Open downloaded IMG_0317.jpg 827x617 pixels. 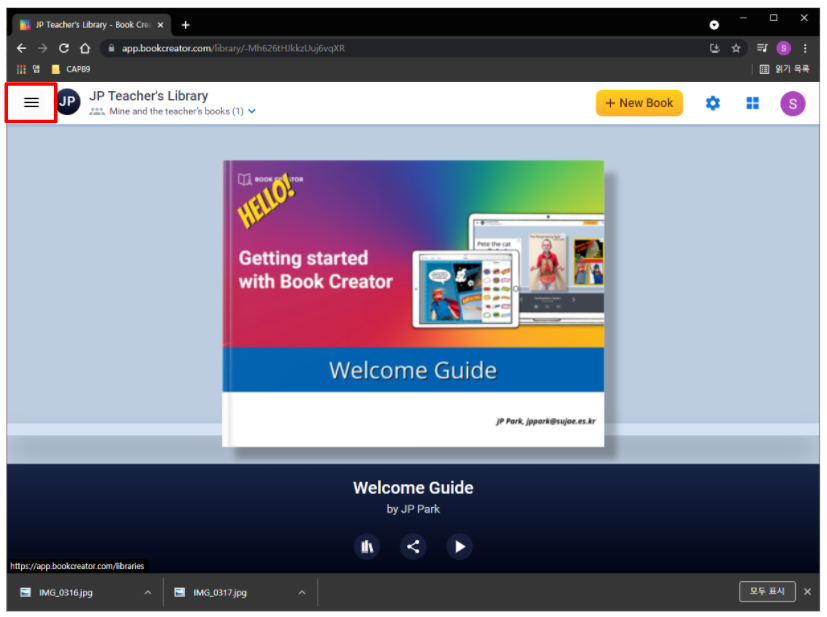point(219,593)
